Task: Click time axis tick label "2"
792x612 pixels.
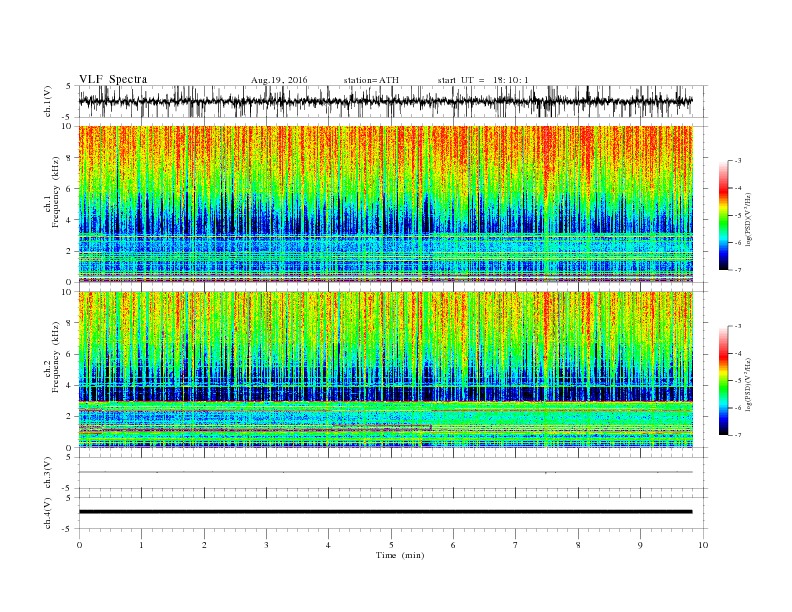Action: pos(204,545)
